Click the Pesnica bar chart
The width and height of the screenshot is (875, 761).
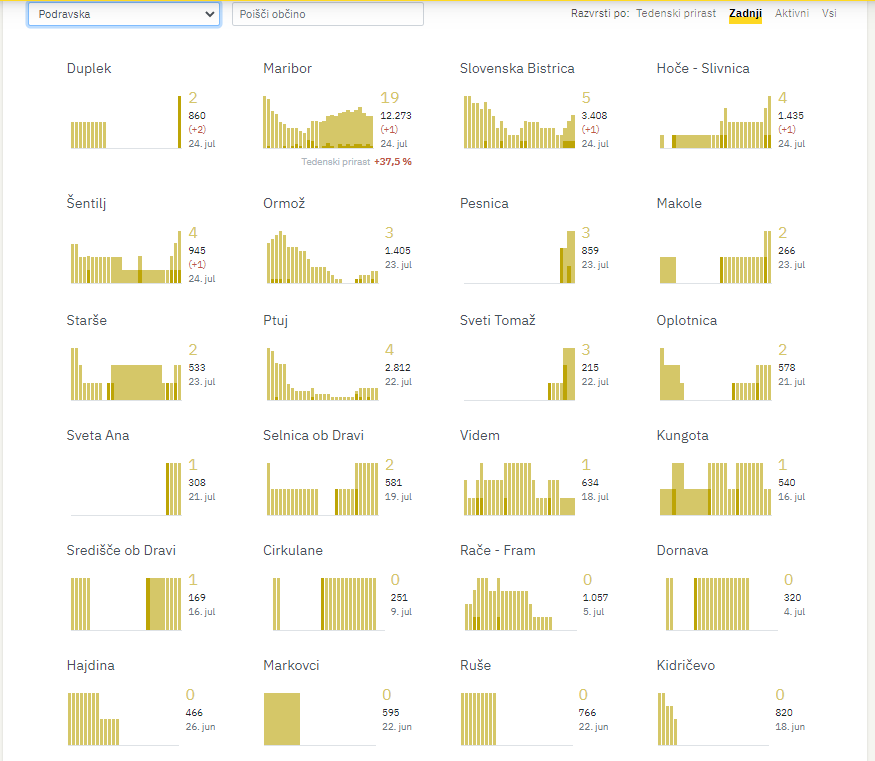519,257
